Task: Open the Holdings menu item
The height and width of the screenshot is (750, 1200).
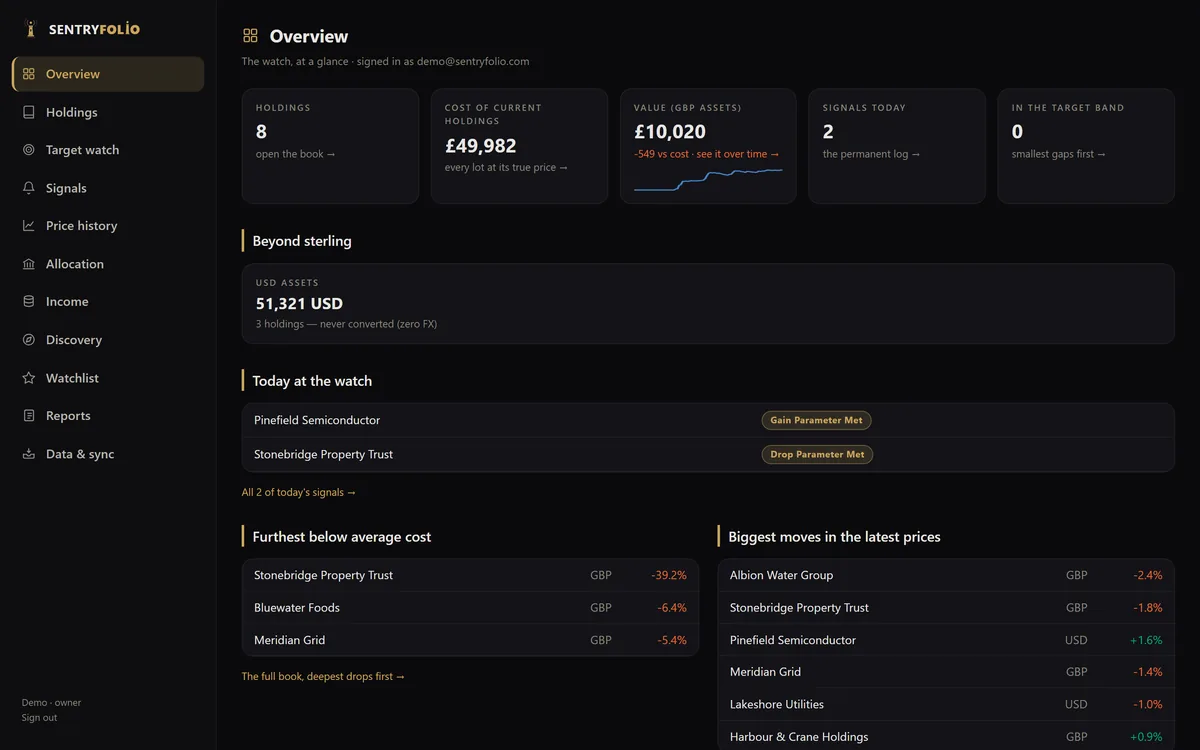Action: click(108, 112)
